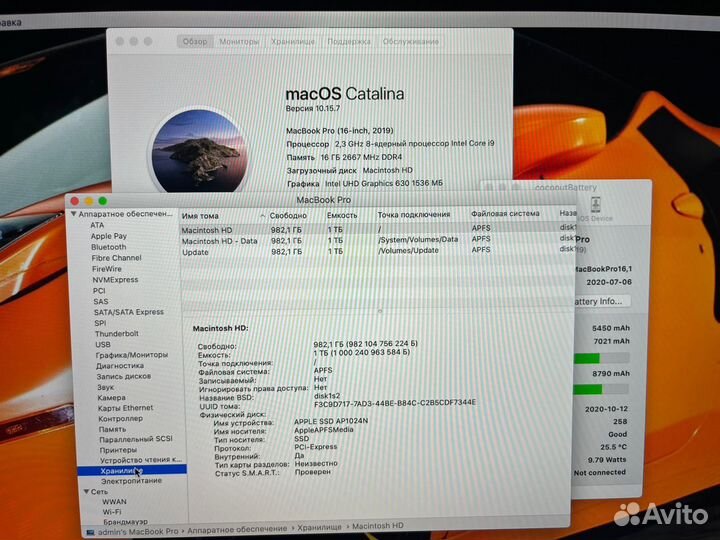This screenshot has height=540, width=720.
Task: Select NVMExpress in the sidebar
Action: pos(115,280)
